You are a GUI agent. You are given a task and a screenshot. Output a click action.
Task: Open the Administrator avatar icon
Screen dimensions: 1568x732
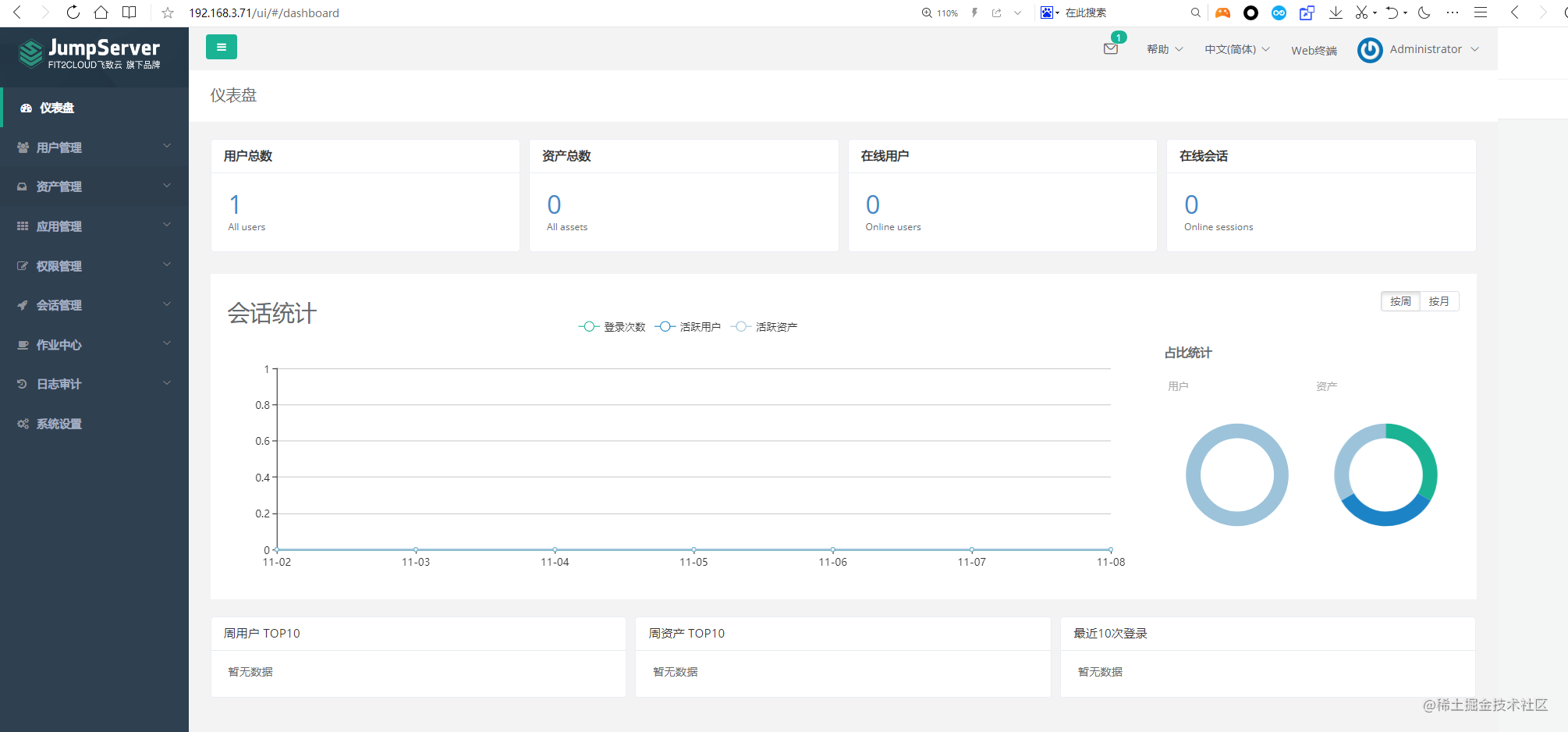coord(1370,50)
